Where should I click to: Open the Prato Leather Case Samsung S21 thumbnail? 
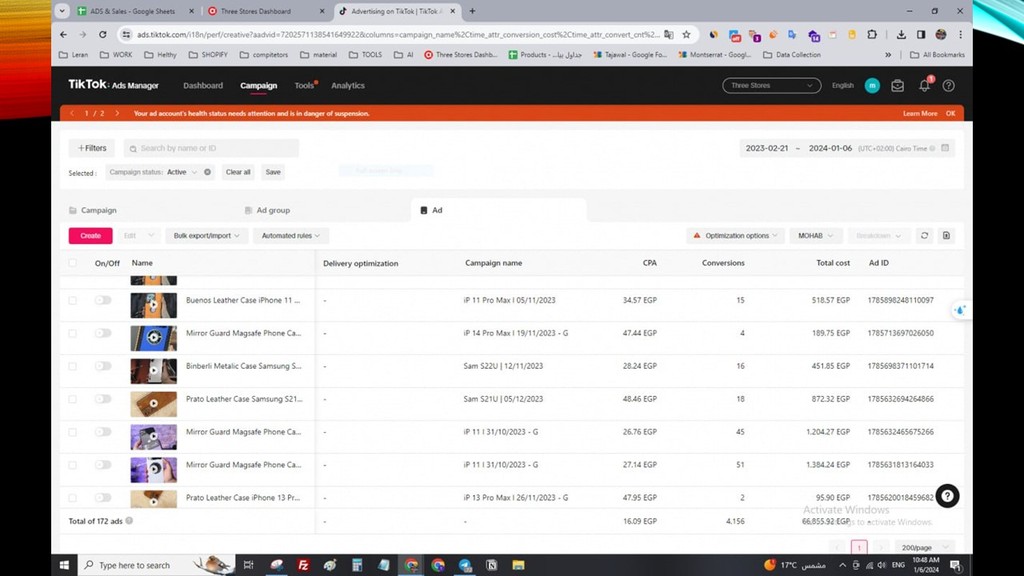pyautogui.click(x=153, y=404)
